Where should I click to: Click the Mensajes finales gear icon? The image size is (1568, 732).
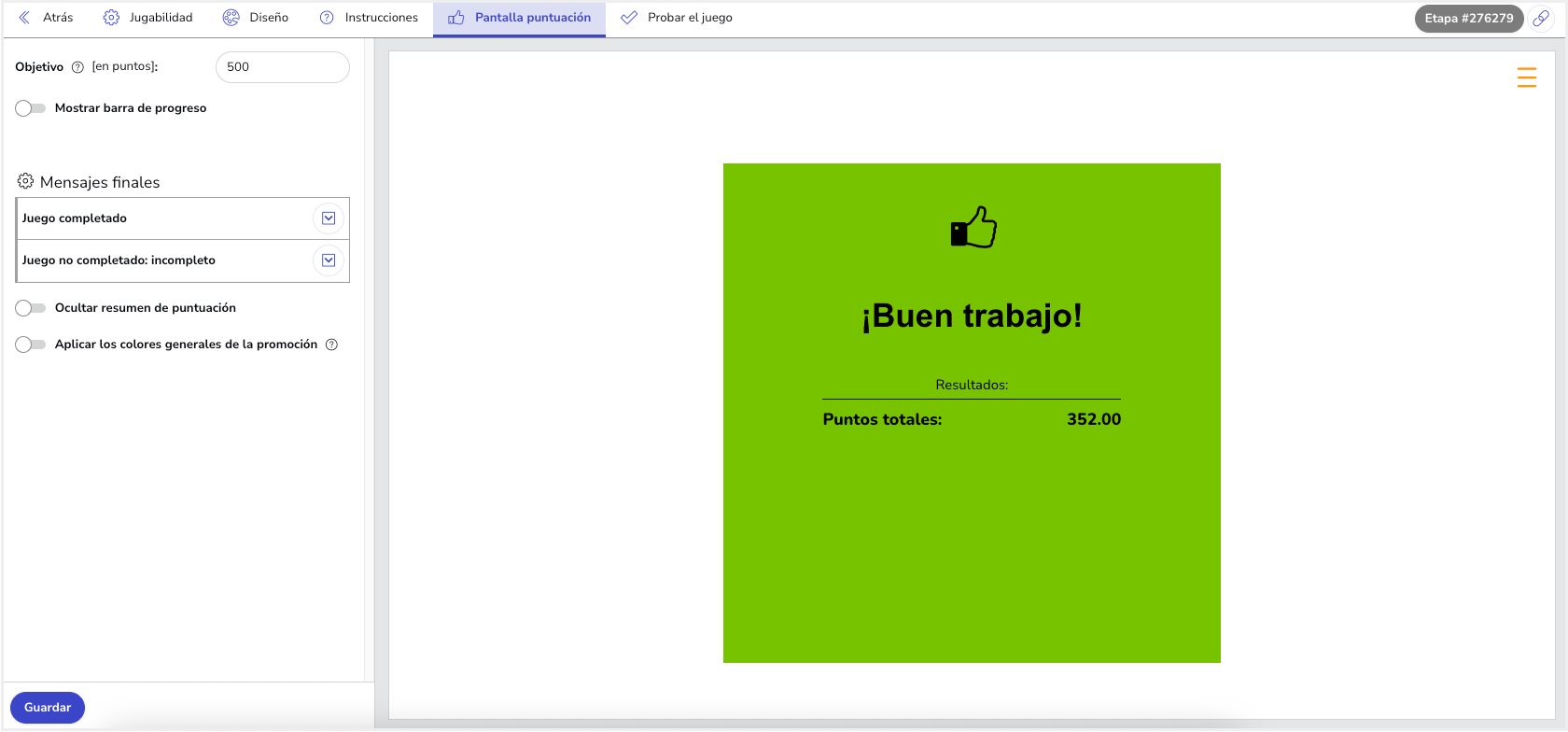(25, 181)
